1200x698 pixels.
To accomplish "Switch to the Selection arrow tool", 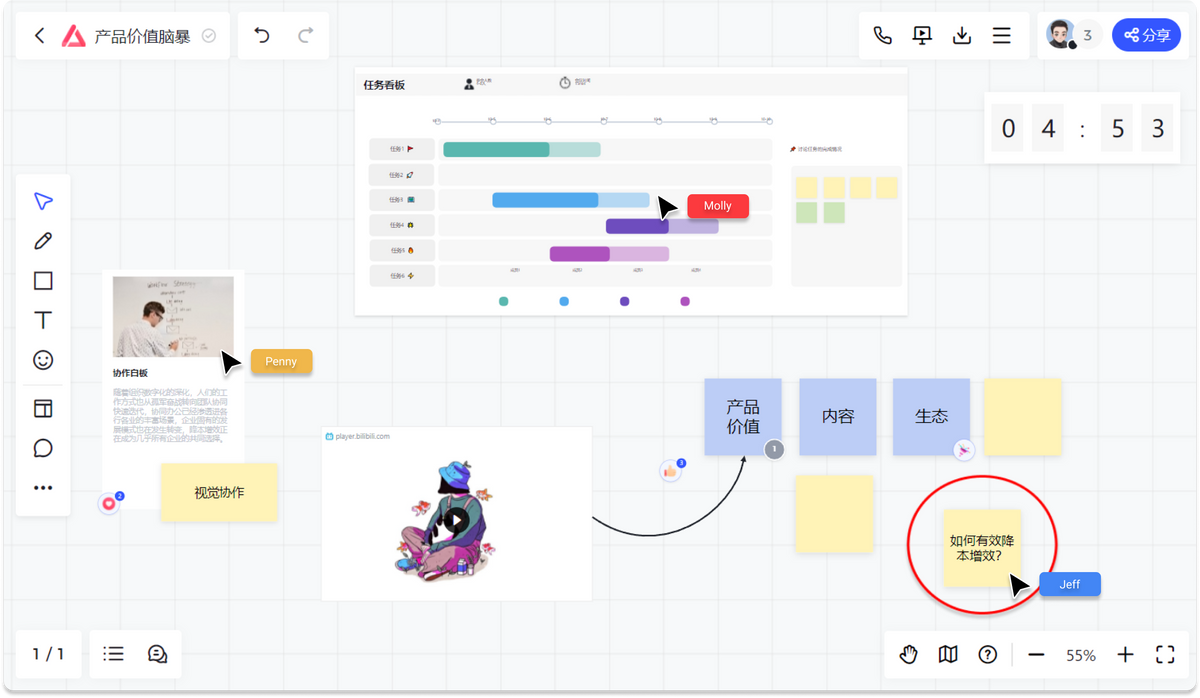I will [x=43, y=201].
